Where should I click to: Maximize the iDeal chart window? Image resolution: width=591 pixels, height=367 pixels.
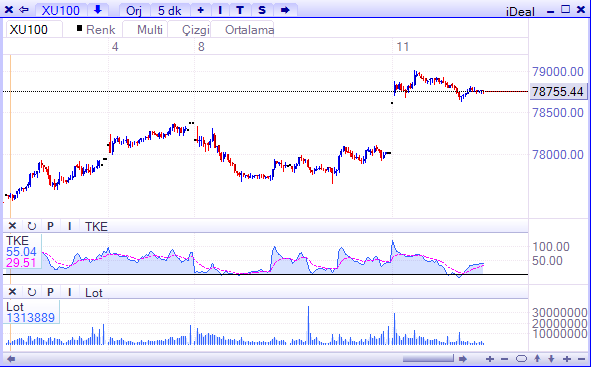[565, 9]
